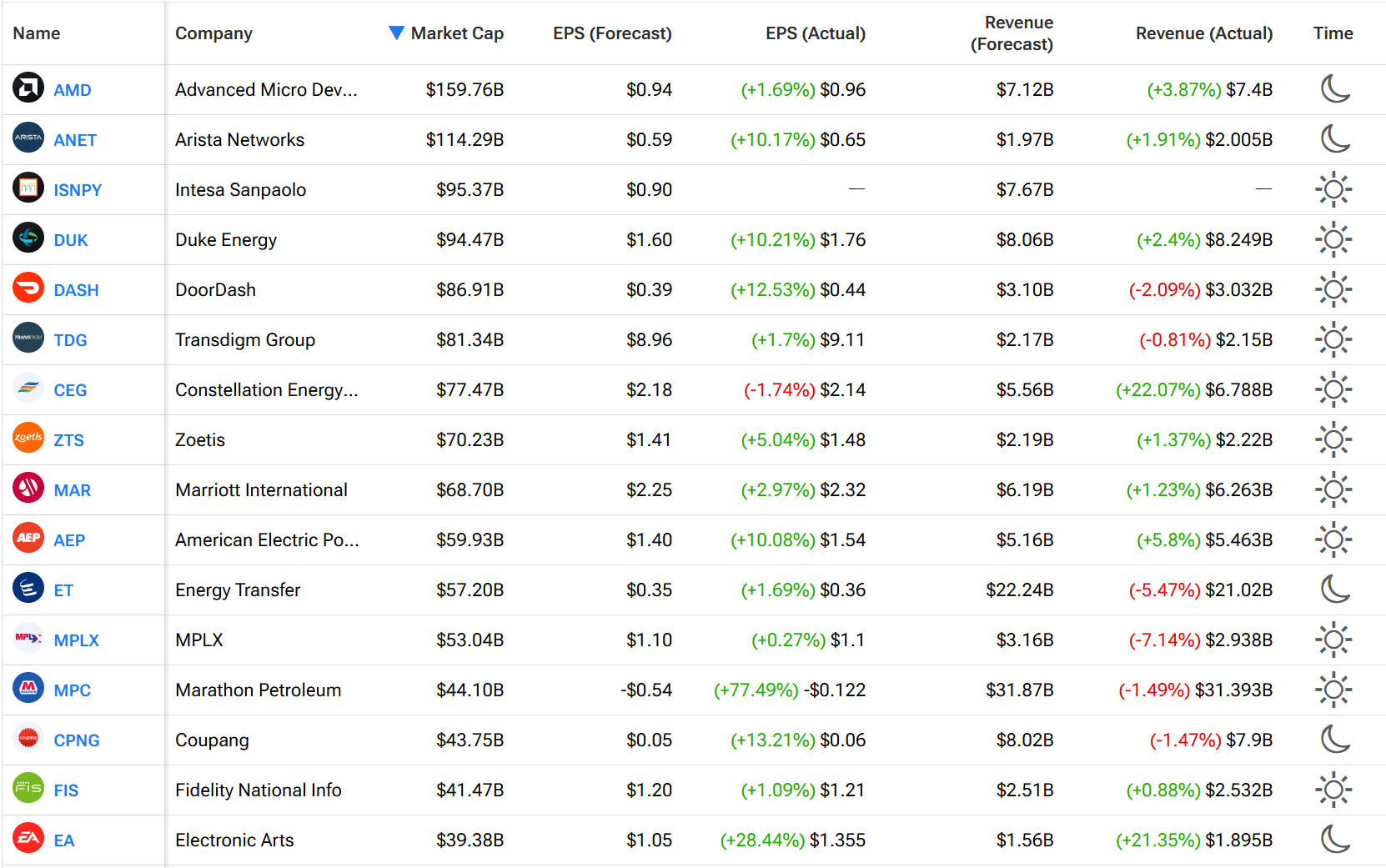The image size is (1386, 868).
Task: Open the ET ticker link
Action: click(63, 590)
